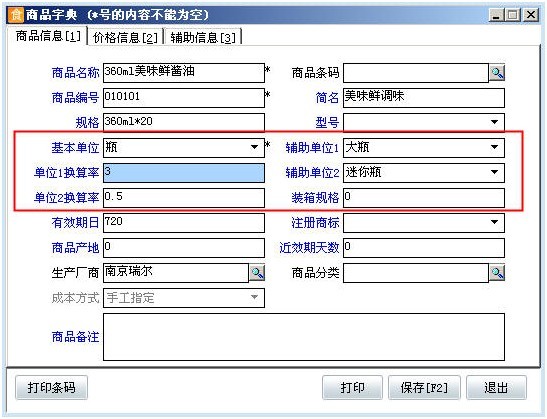Click the 简名 input field
The image size is (547, 419).
(424, 98)
